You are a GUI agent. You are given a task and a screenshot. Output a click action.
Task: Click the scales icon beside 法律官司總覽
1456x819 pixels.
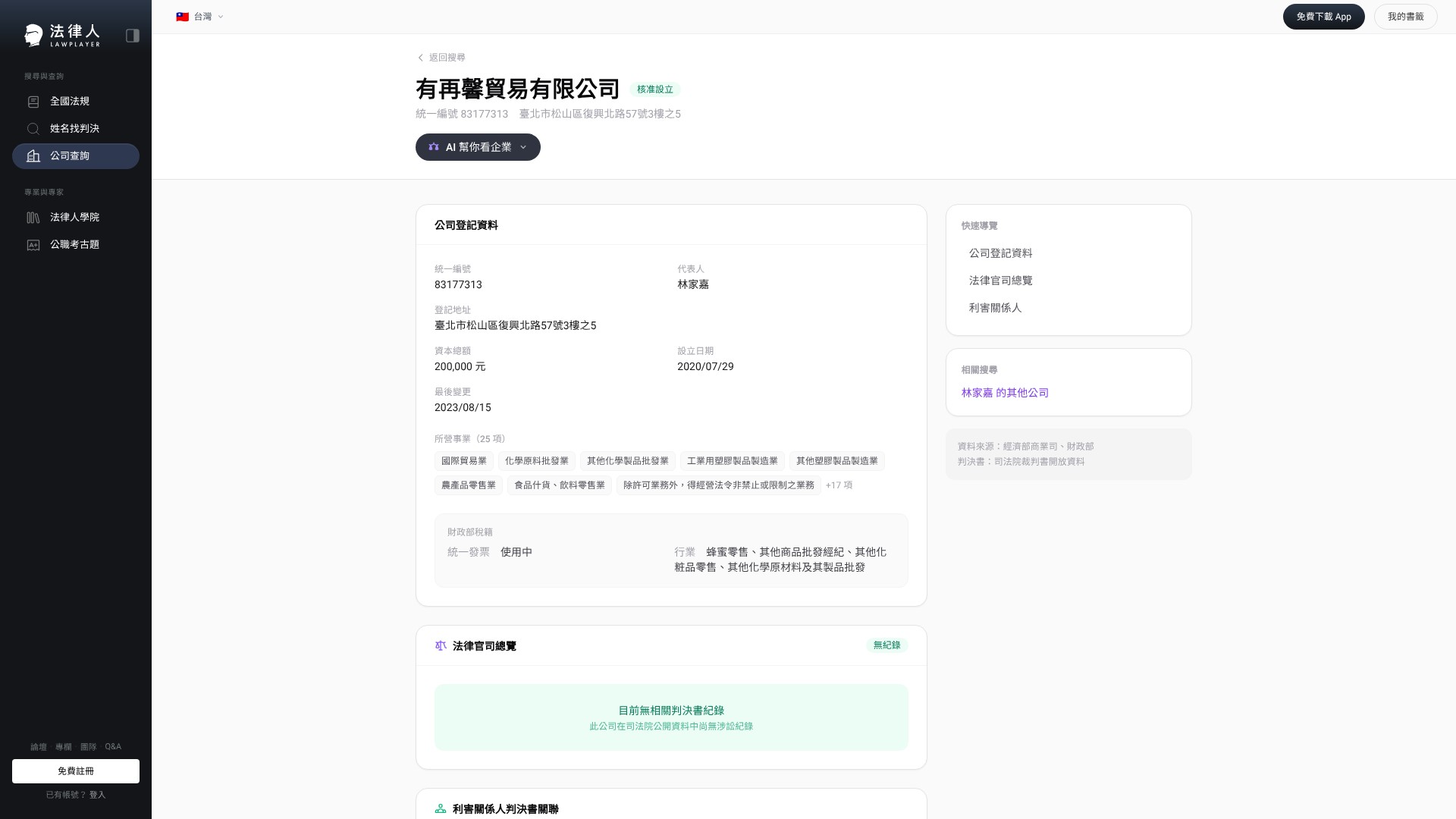point(441,646)
